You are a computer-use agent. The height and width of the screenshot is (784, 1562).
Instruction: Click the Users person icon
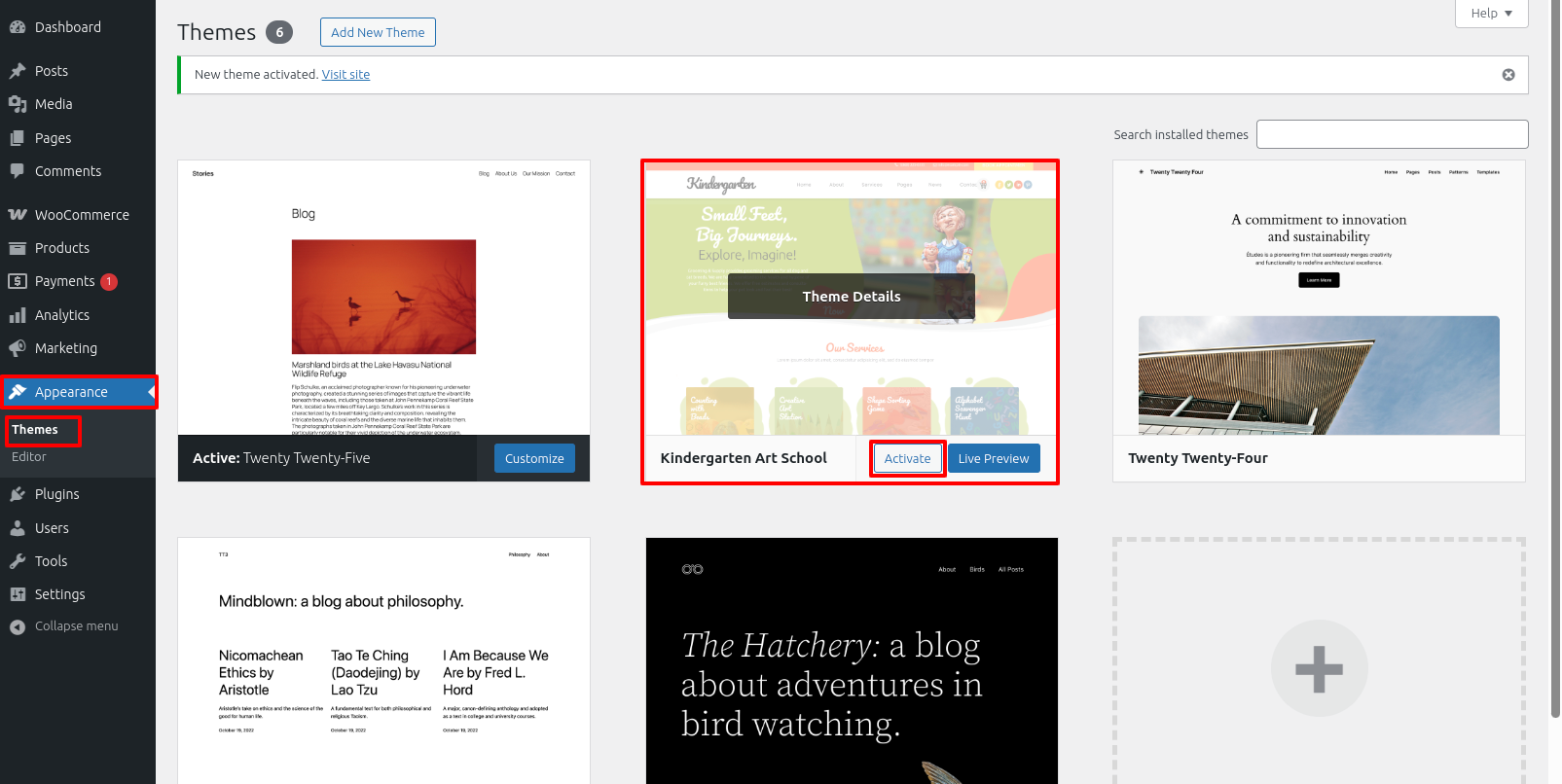18,528
